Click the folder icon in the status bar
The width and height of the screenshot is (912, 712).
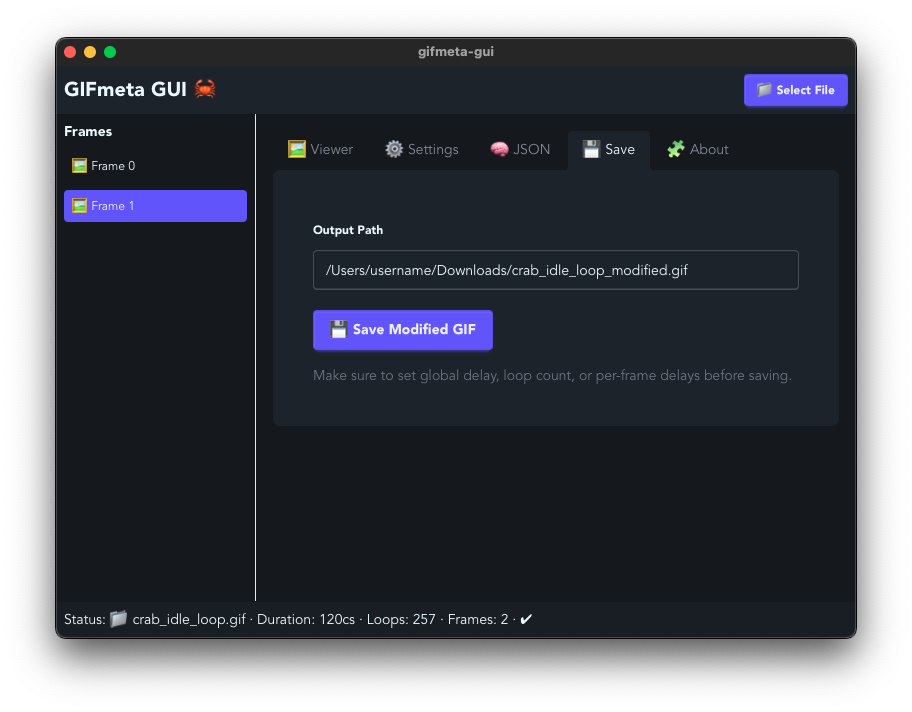click(120, 619)
